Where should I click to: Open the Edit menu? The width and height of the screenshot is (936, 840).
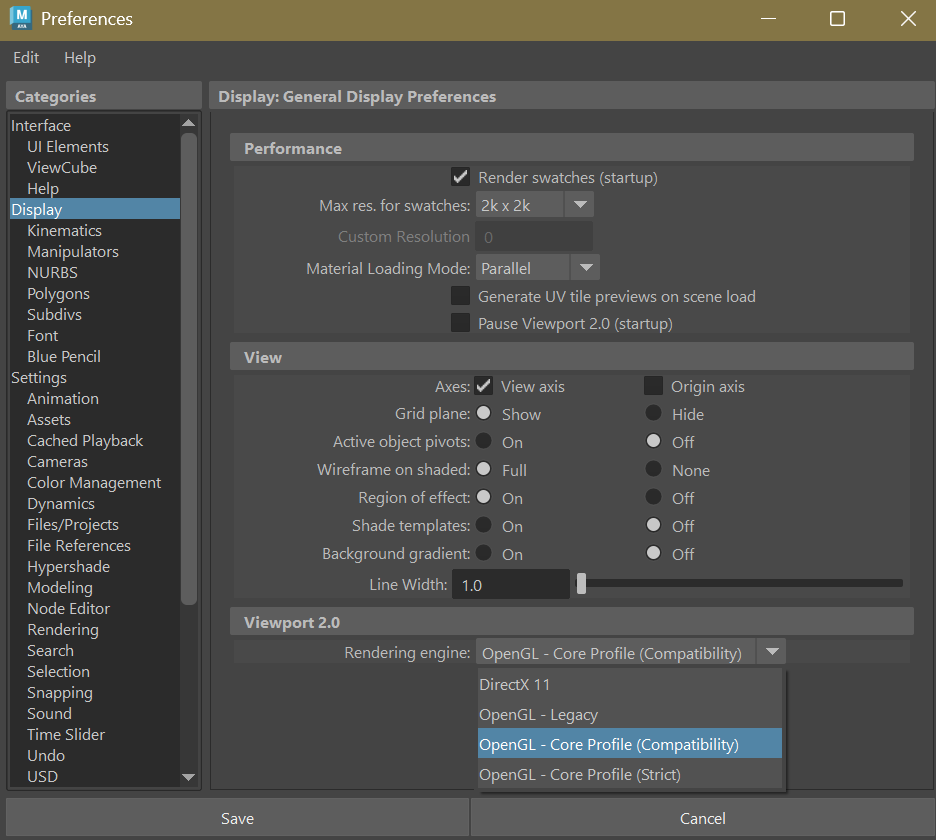click(x=26, y=58)
